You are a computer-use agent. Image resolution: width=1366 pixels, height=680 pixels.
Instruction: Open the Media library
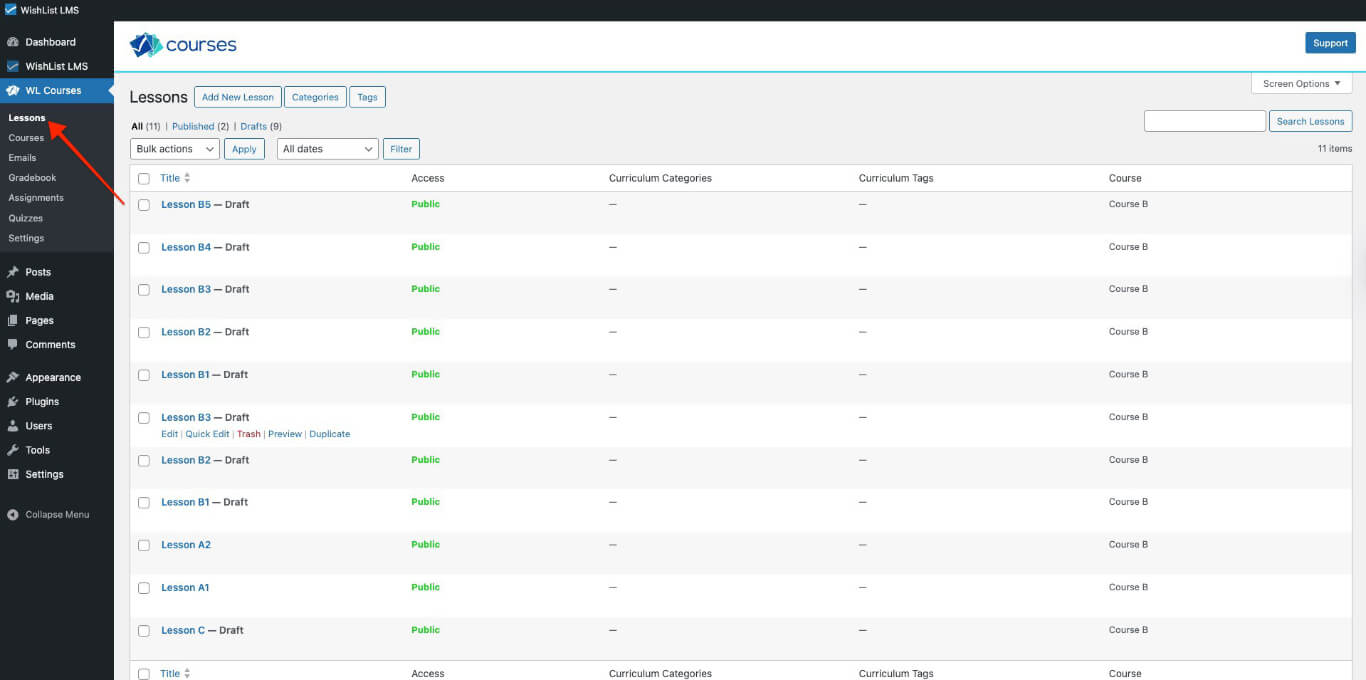(38, 296)
